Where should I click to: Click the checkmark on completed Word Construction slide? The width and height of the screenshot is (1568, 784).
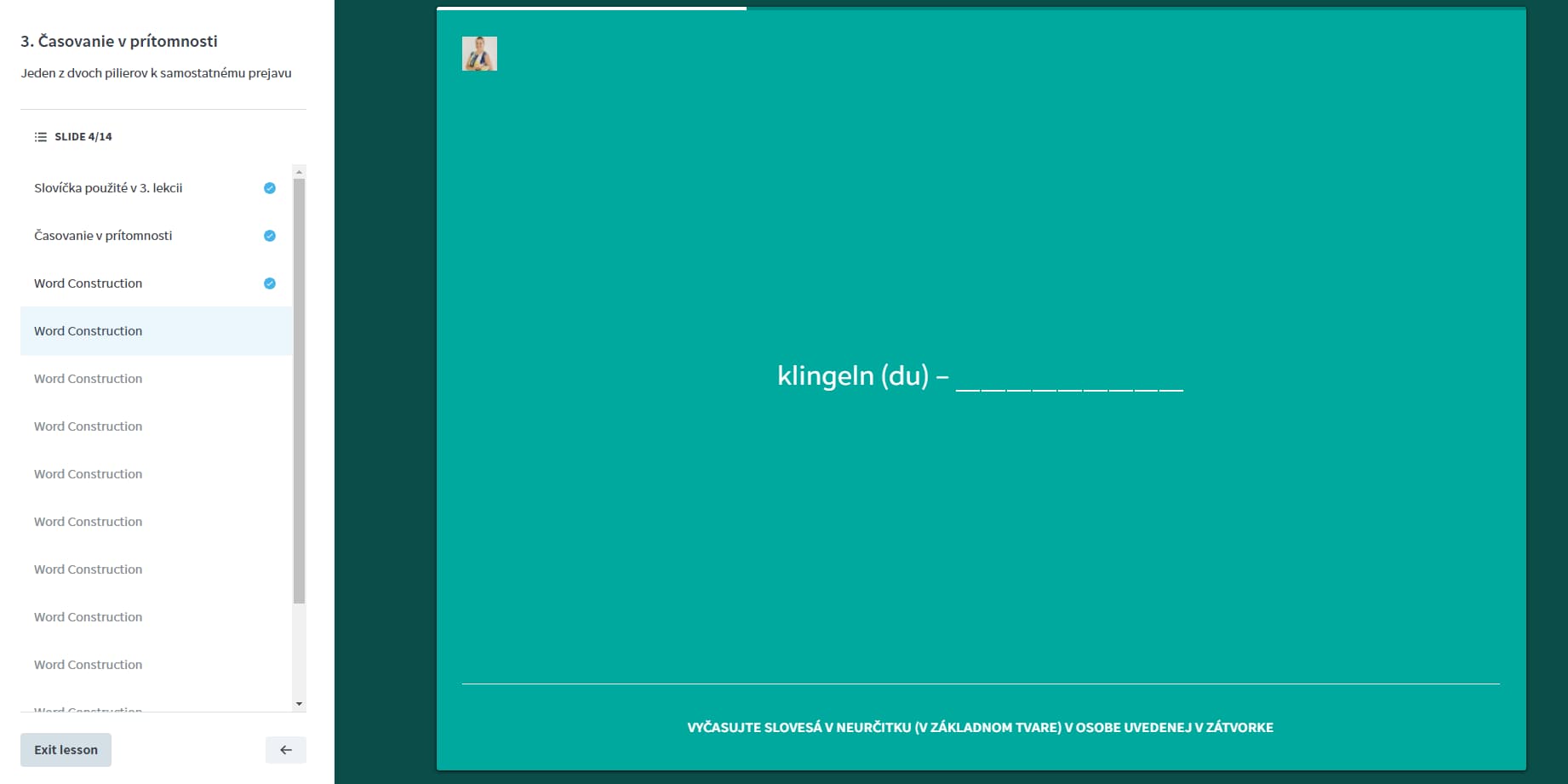click(x=270, y=283)
